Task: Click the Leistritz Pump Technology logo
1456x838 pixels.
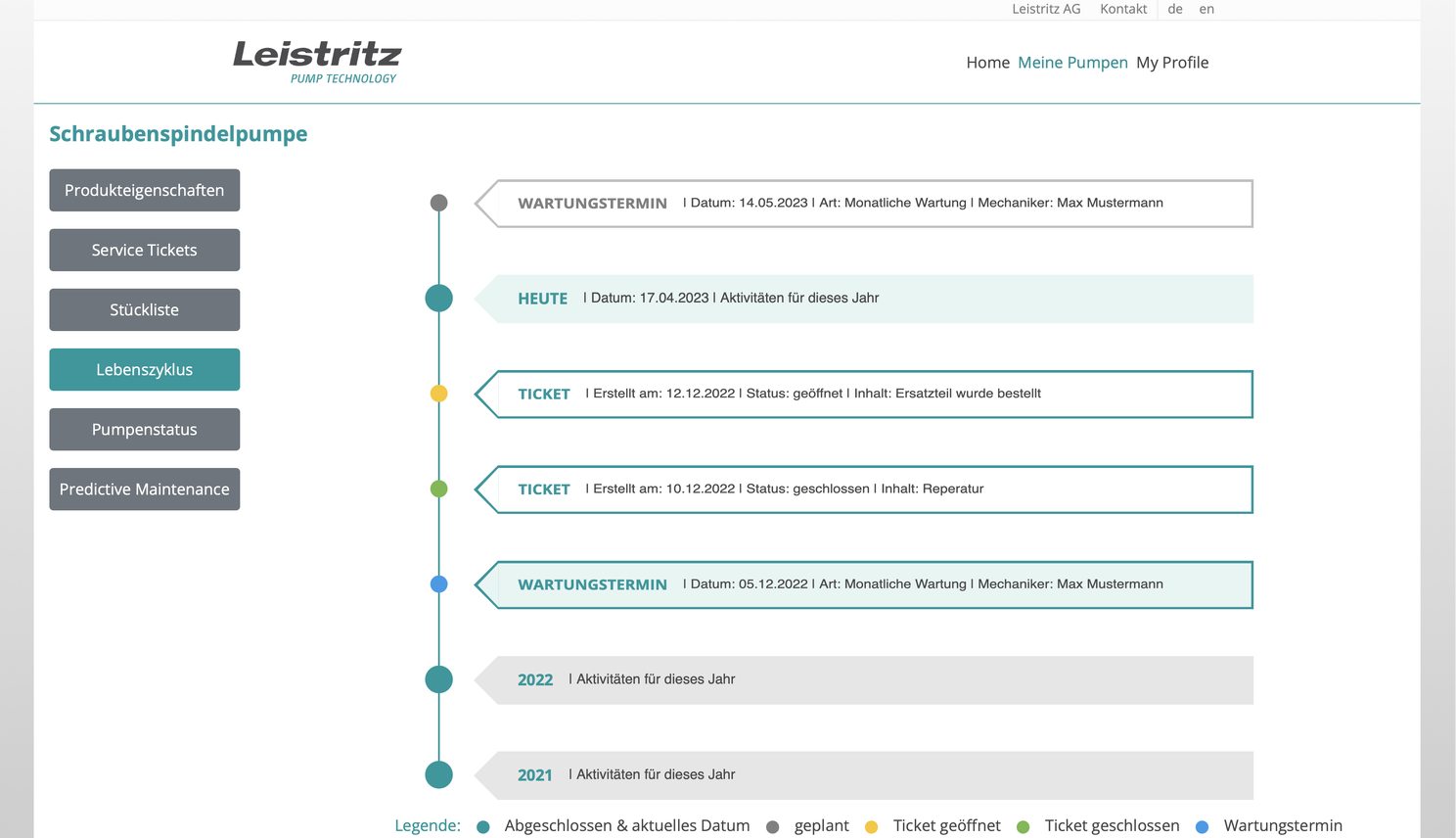Action: point(317,63)
